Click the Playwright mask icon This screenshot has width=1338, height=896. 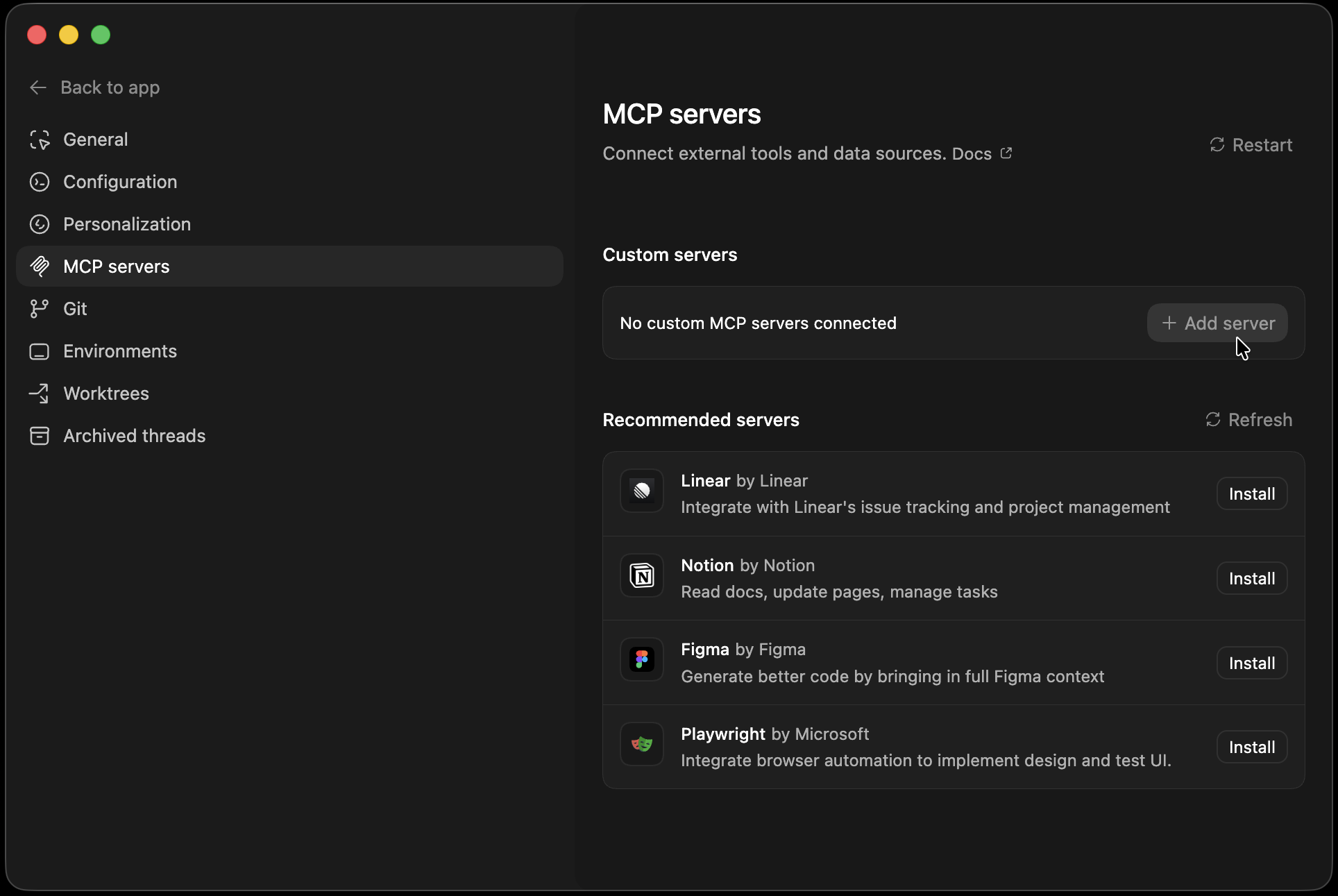point(641,744)
